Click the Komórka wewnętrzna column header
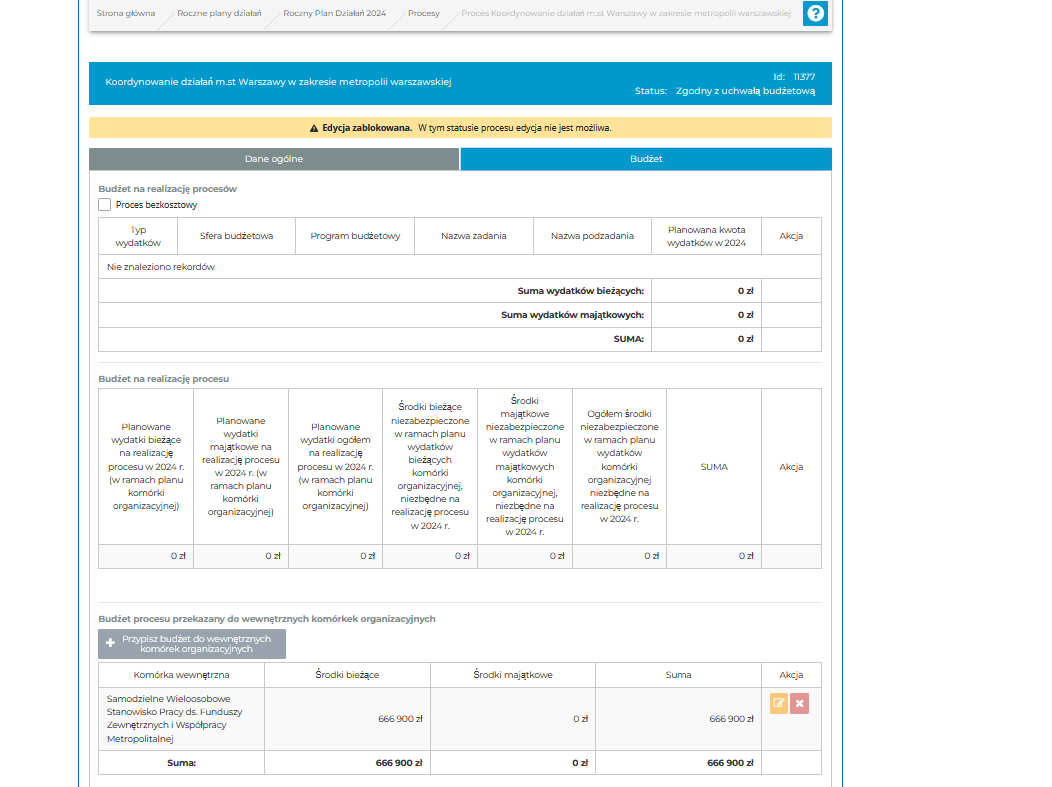The image size is (1052, 787). pos(181,675)
